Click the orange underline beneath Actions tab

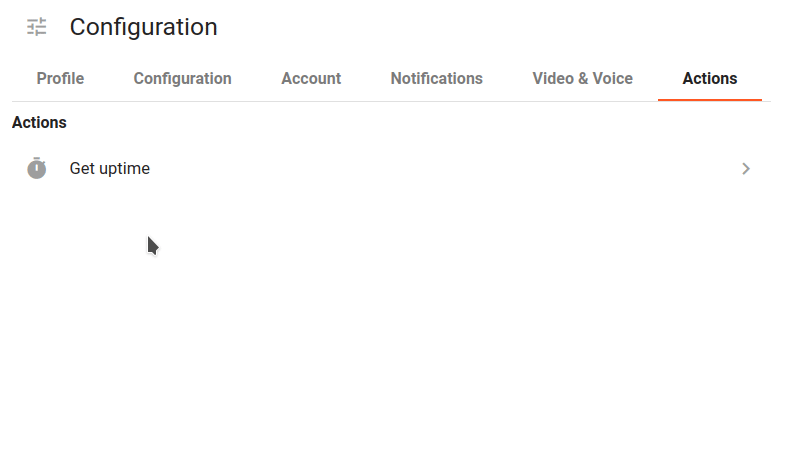[709, 100]
